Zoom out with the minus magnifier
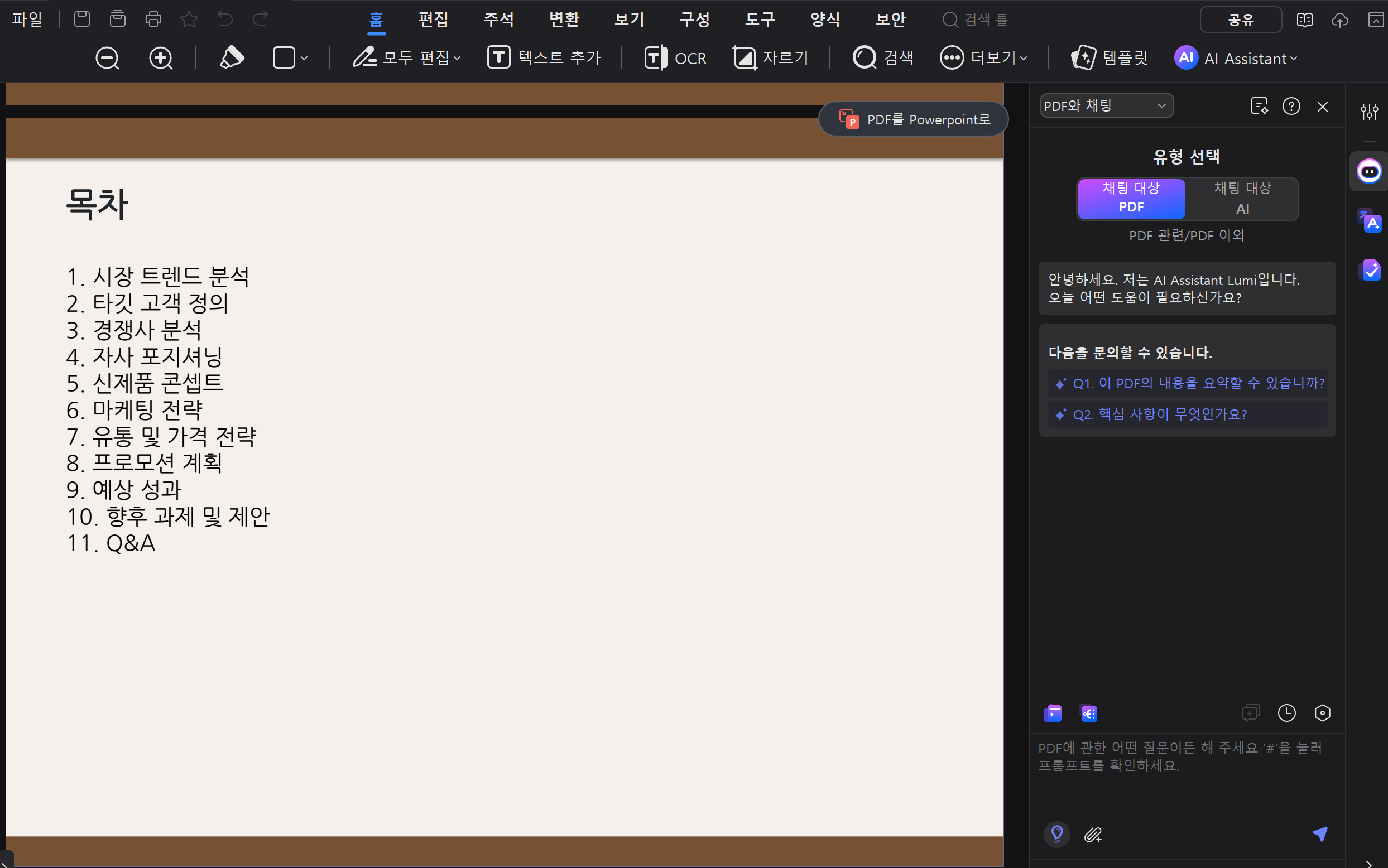1388x868 pixels. (x=107, y=58)
